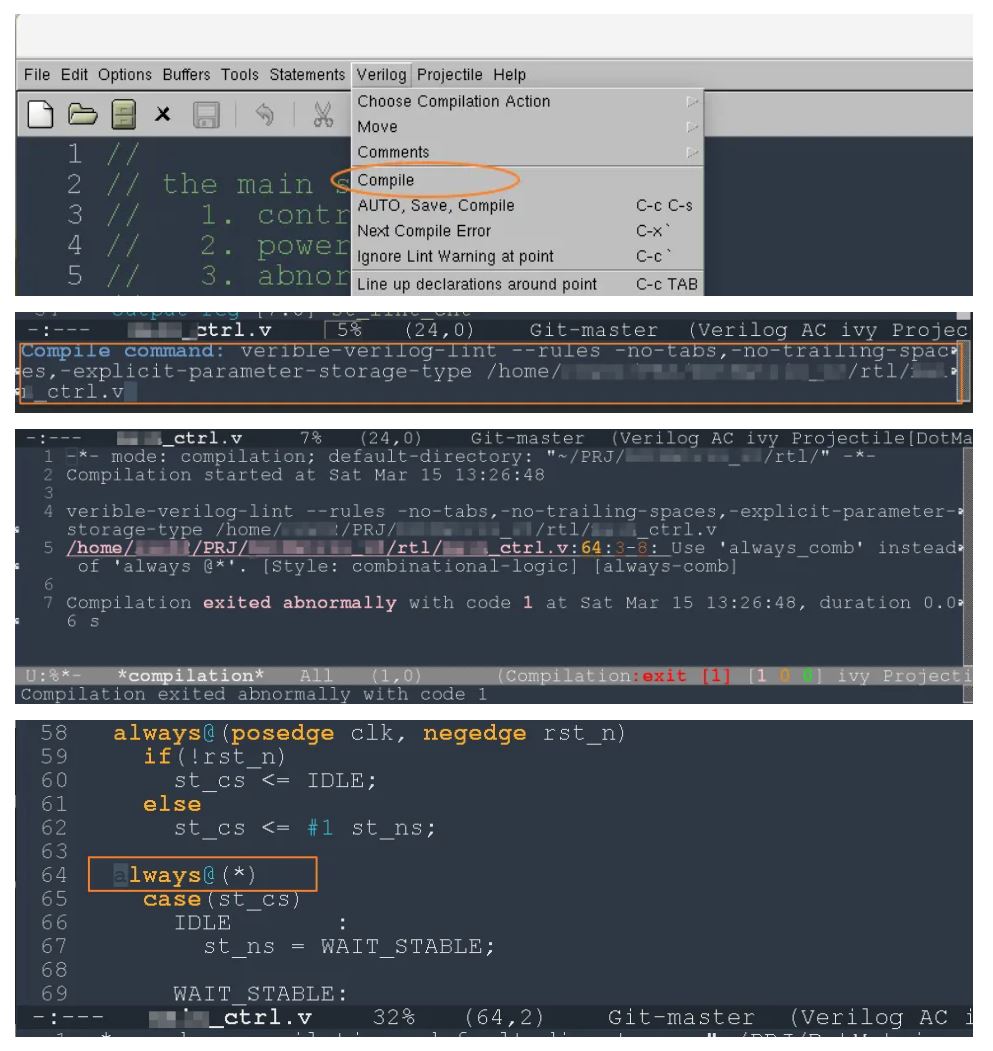
Task: Close buffer with the X toolbar icon
Action: 161,118
